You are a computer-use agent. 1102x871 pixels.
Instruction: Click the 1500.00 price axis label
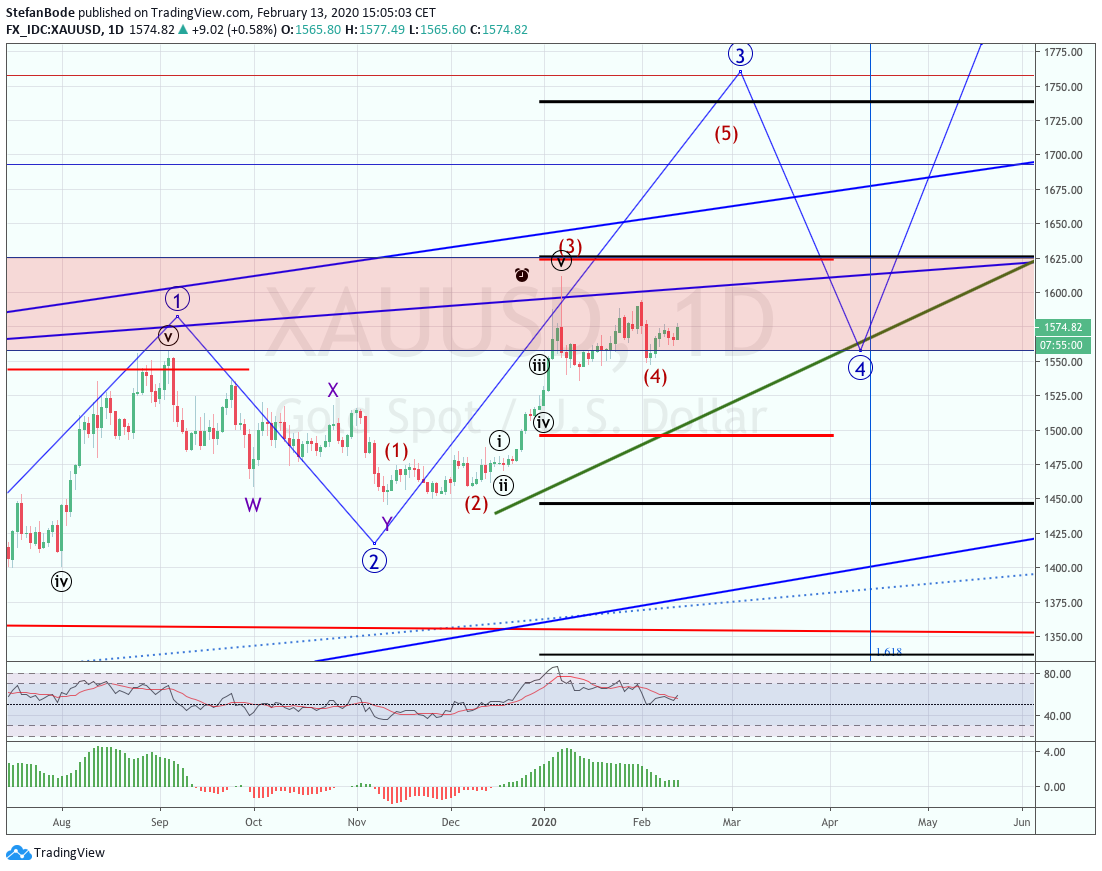click(x=1063, y=431)
